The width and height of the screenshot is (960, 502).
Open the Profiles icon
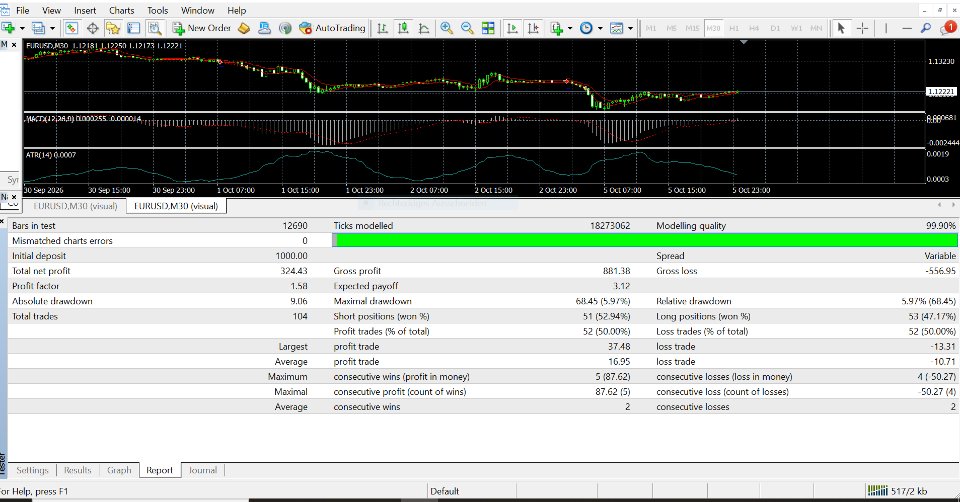coord(38,28)
